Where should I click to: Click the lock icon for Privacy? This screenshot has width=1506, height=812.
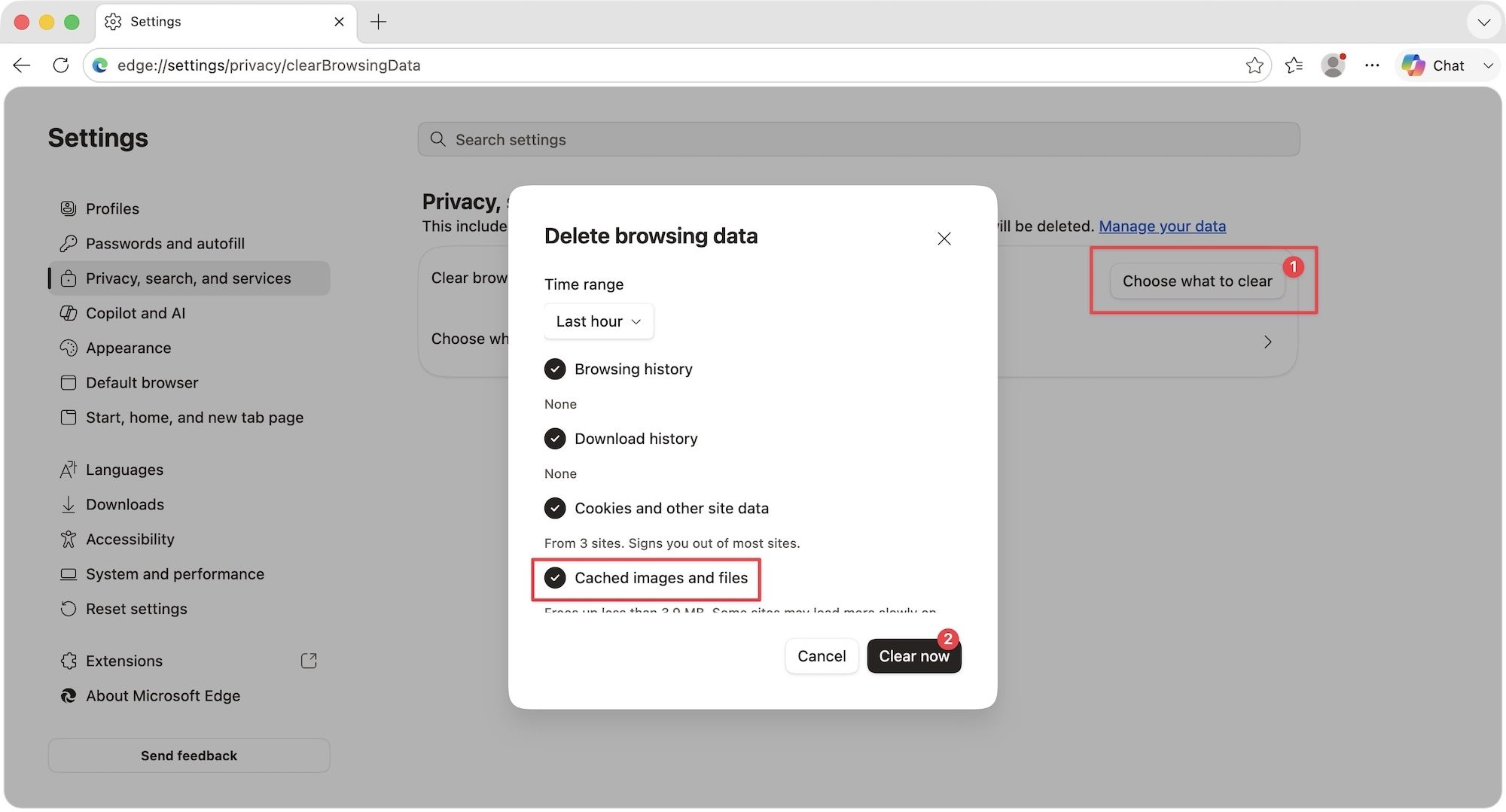click(69, 278)
